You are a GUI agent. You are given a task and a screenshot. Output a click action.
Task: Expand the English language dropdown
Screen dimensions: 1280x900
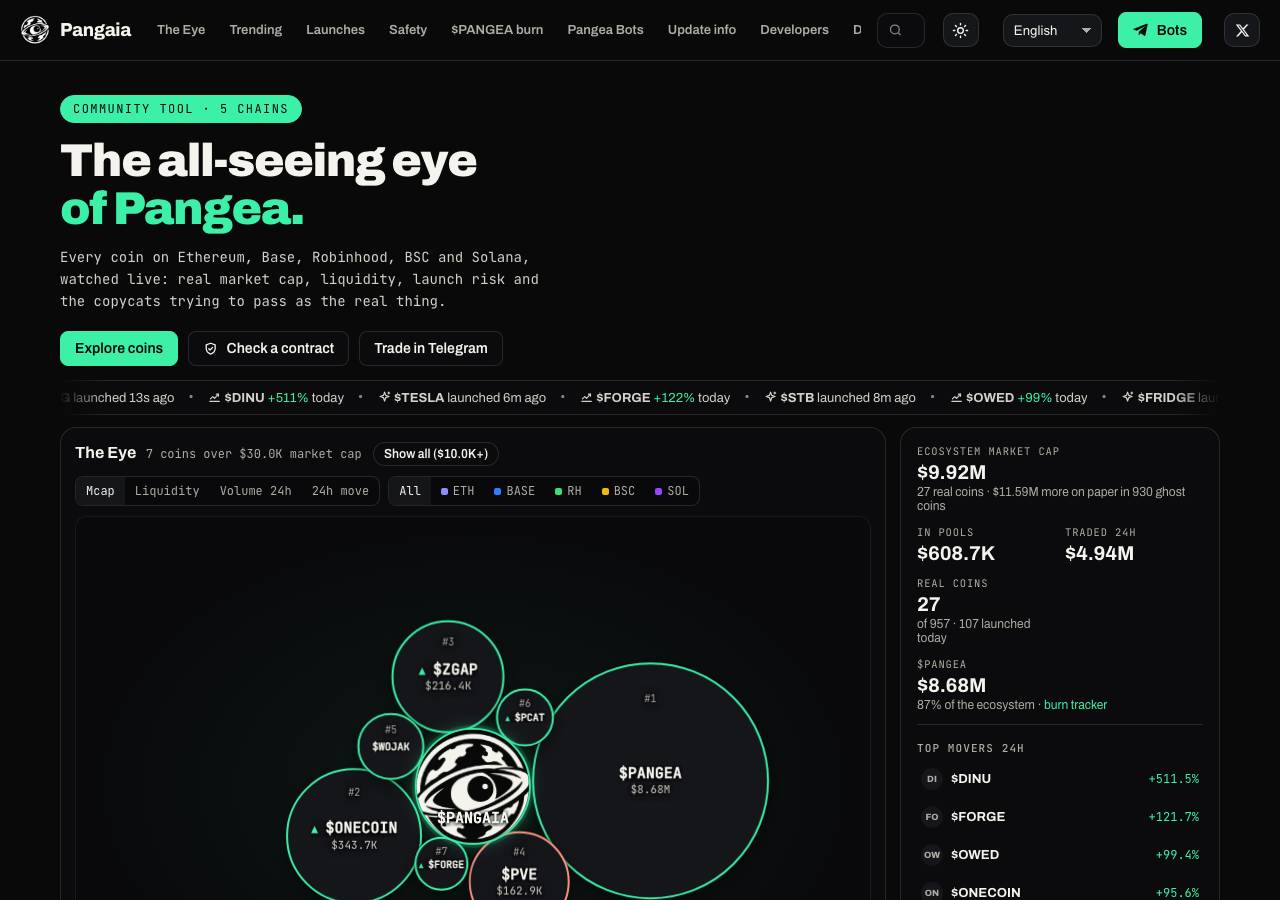1052,30
